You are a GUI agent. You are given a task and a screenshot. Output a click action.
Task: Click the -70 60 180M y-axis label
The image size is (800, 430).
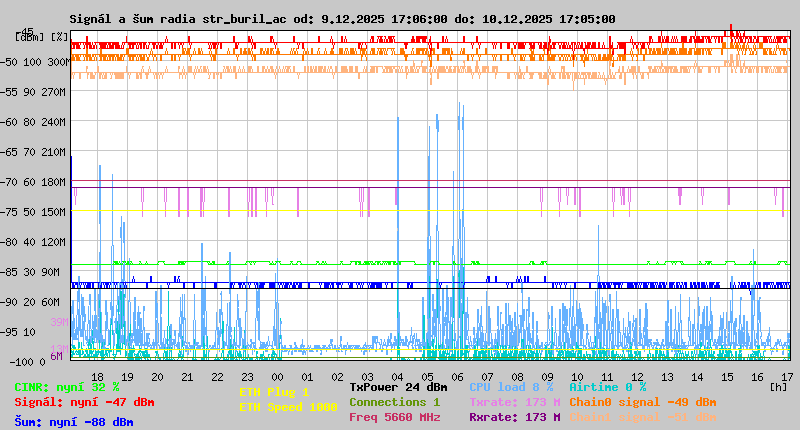tap(40, 182)
